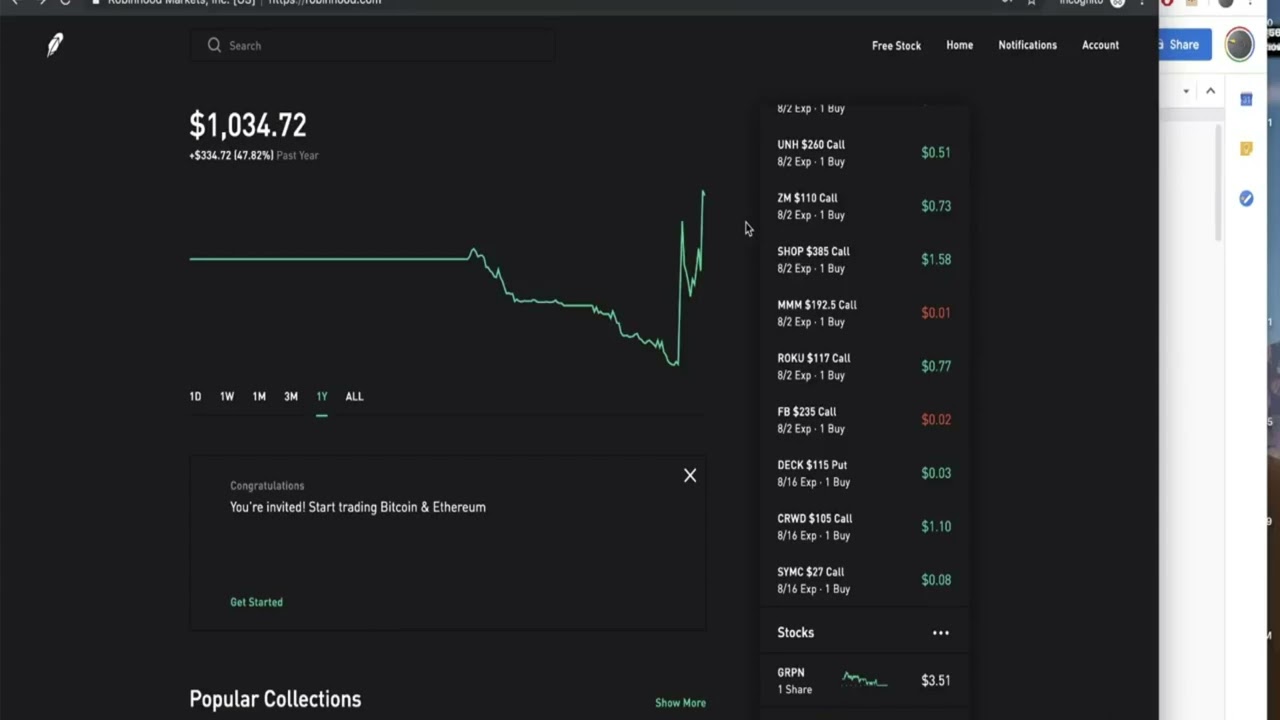Click the portfolio performance line chart

coord(447,277)
